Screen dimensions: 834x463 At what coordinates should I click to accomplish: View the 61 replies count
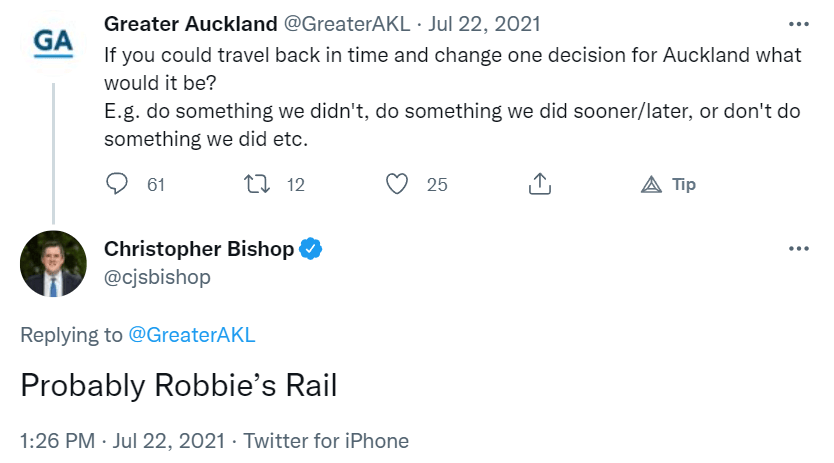click(x=155, y=184)
